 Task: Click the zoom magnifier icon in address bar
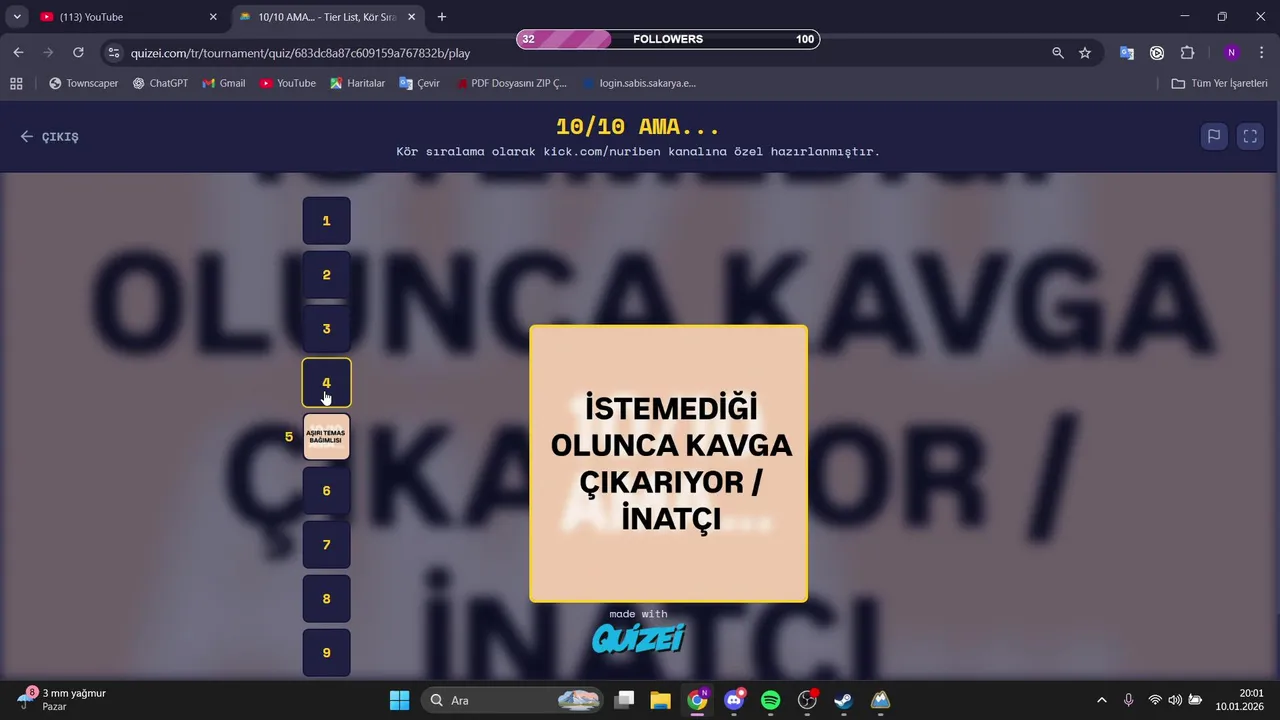(x=1058, y=53)
